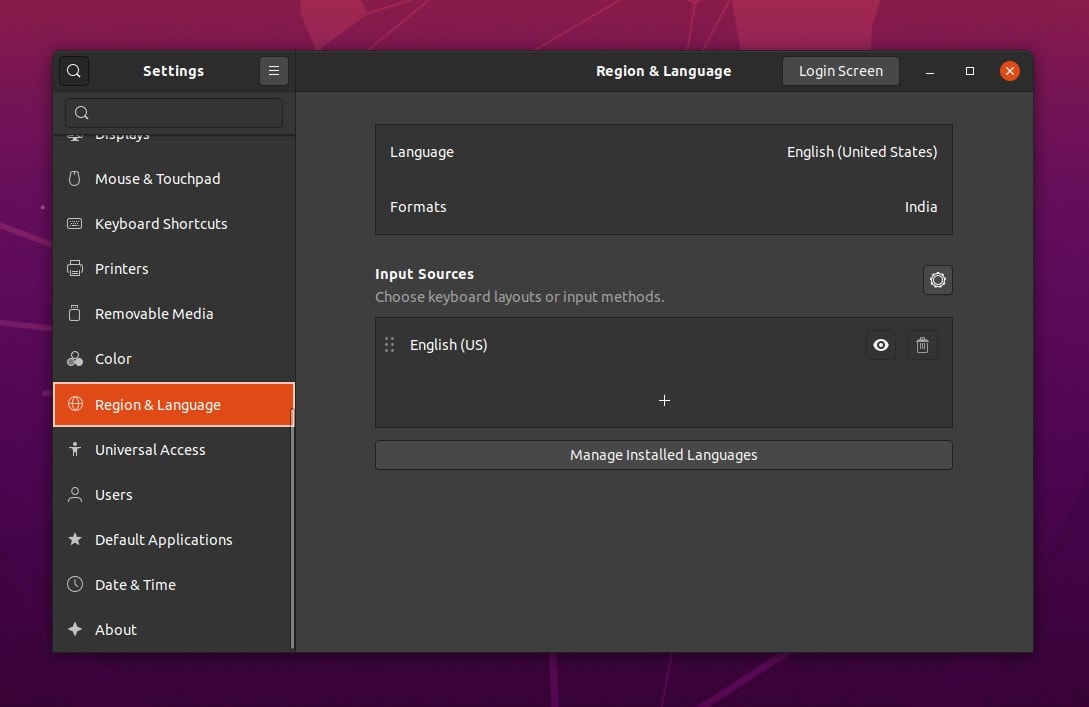Click the search icon in Settings header

point(74,71)
